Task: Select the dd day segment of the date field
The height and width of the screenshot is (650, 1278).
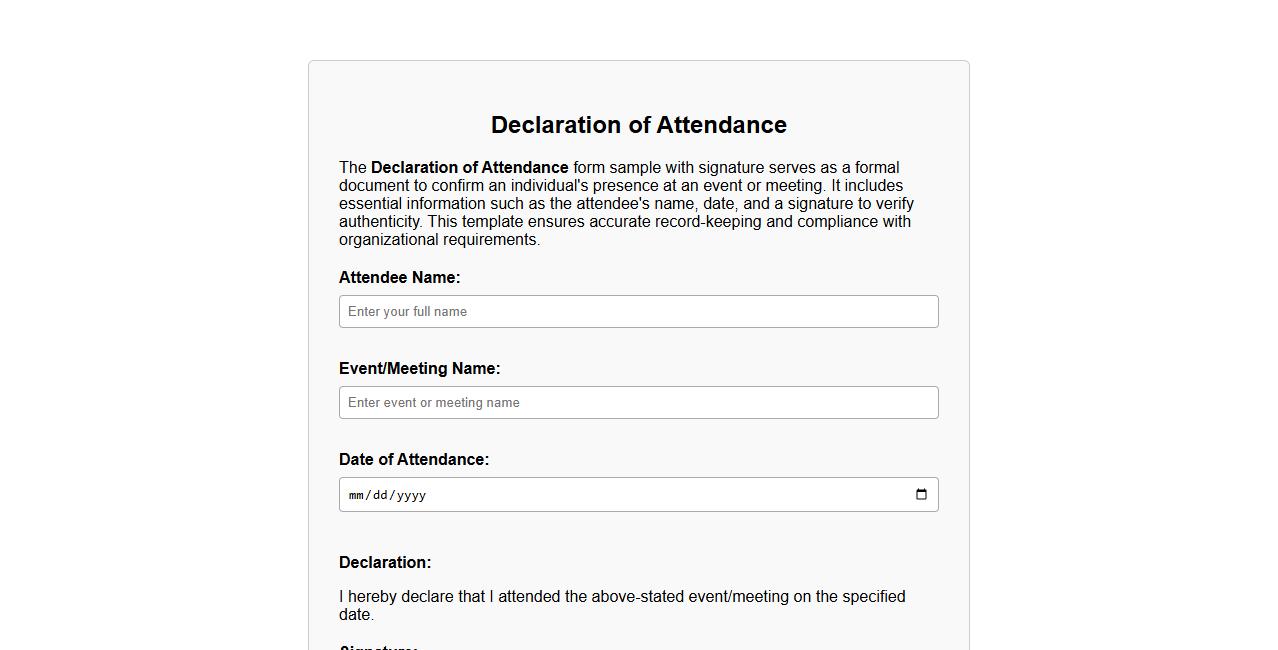Action: 381,494
